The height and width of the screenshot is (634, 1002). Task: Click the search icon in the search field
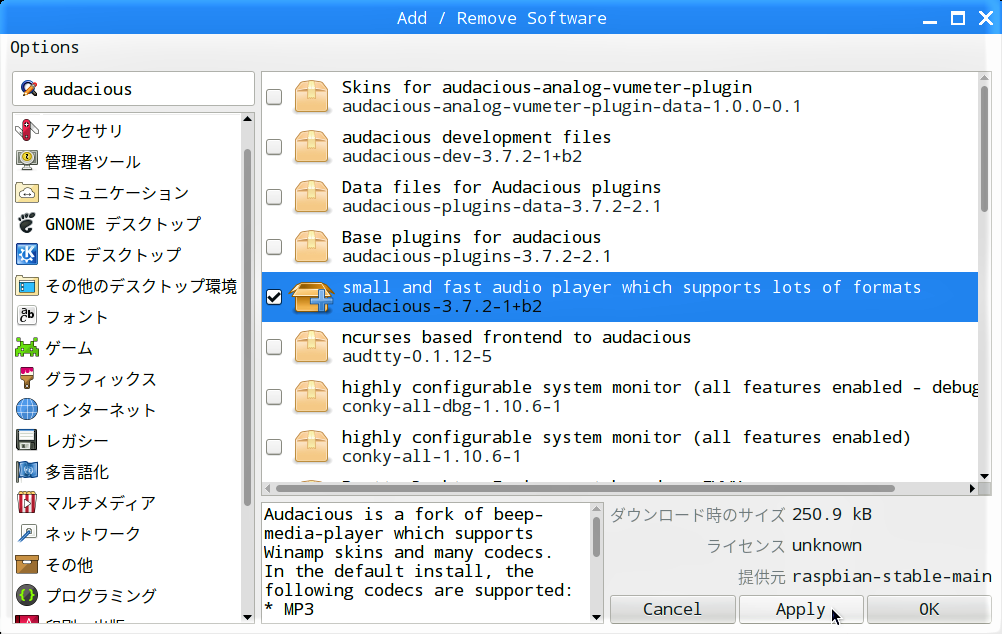(x=29, y=88)
